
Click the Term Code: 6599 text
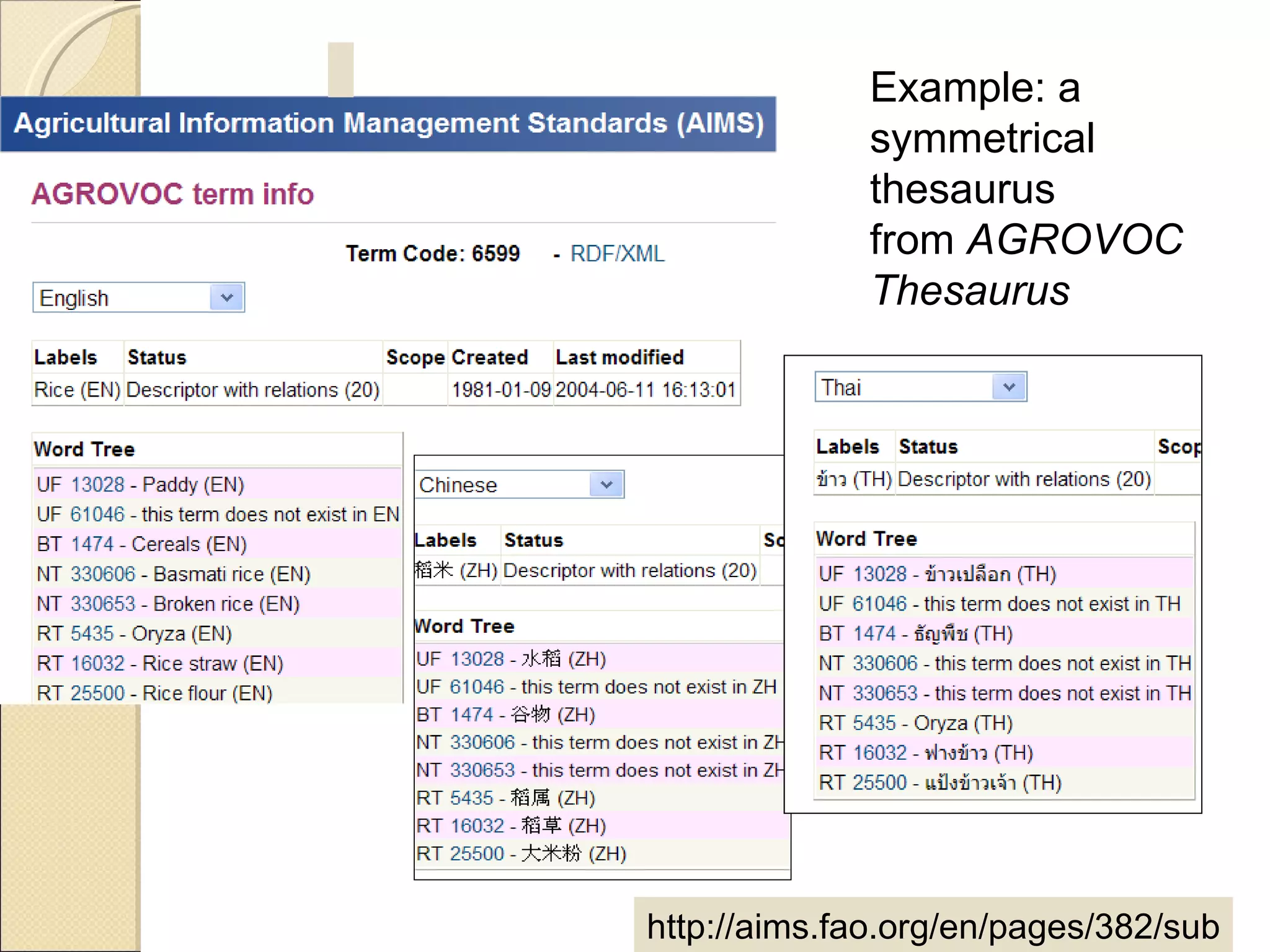pos(433,253)
